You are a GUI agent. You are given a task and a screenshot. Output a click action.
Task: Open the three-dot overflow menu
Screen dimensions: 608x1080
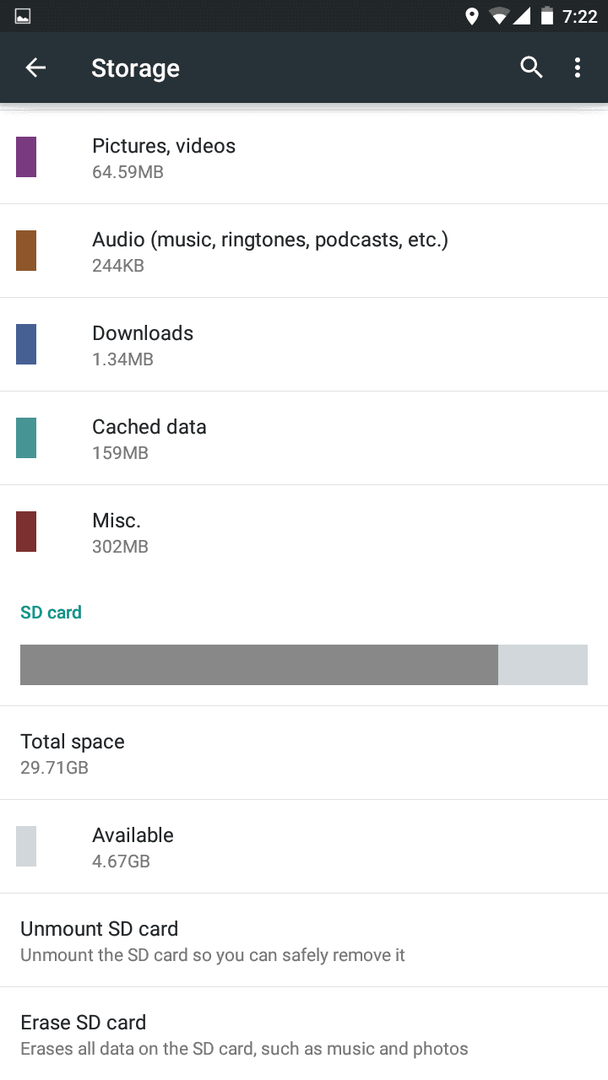pyautogui.click(x=577, y=68)
